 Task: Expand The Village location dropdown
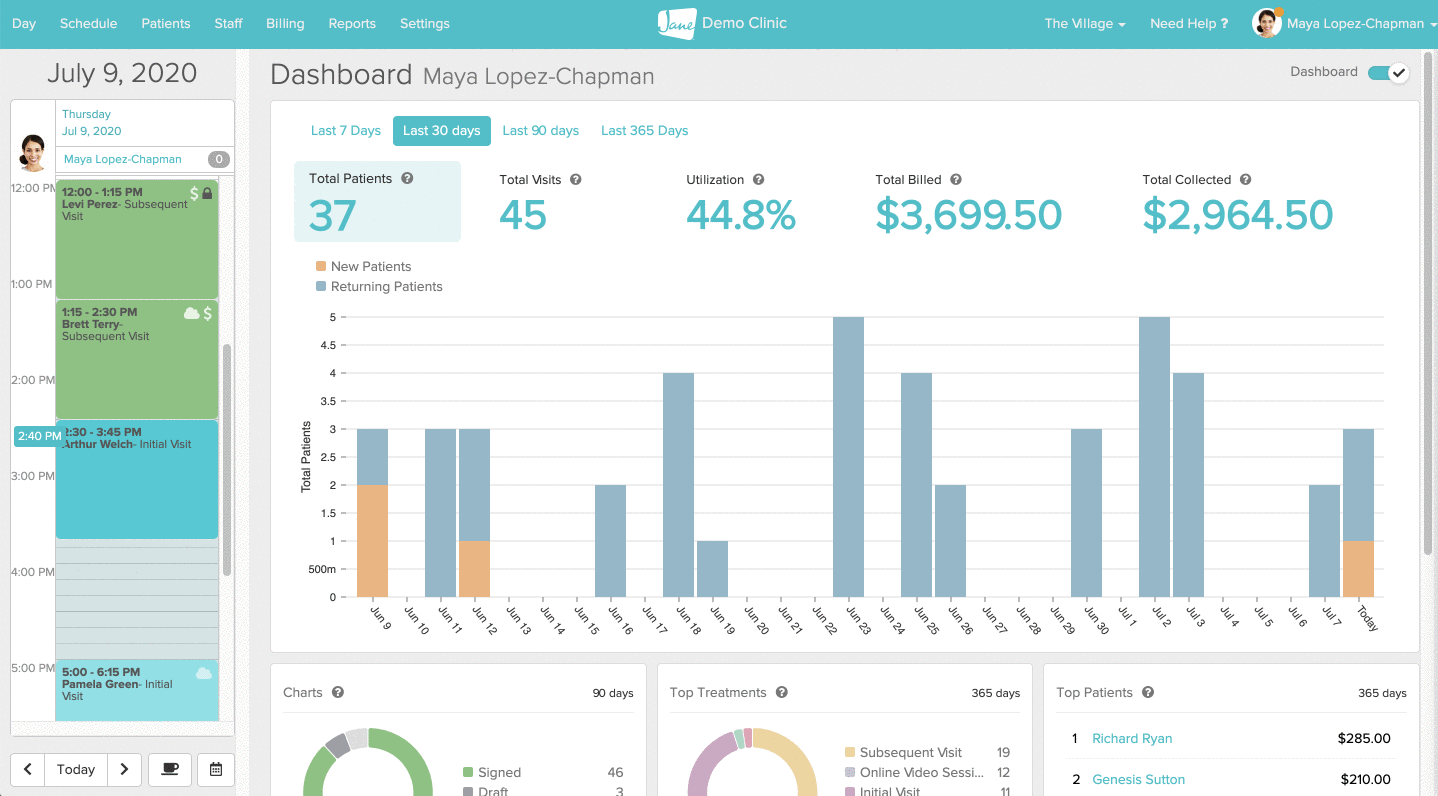(1085, 23)
